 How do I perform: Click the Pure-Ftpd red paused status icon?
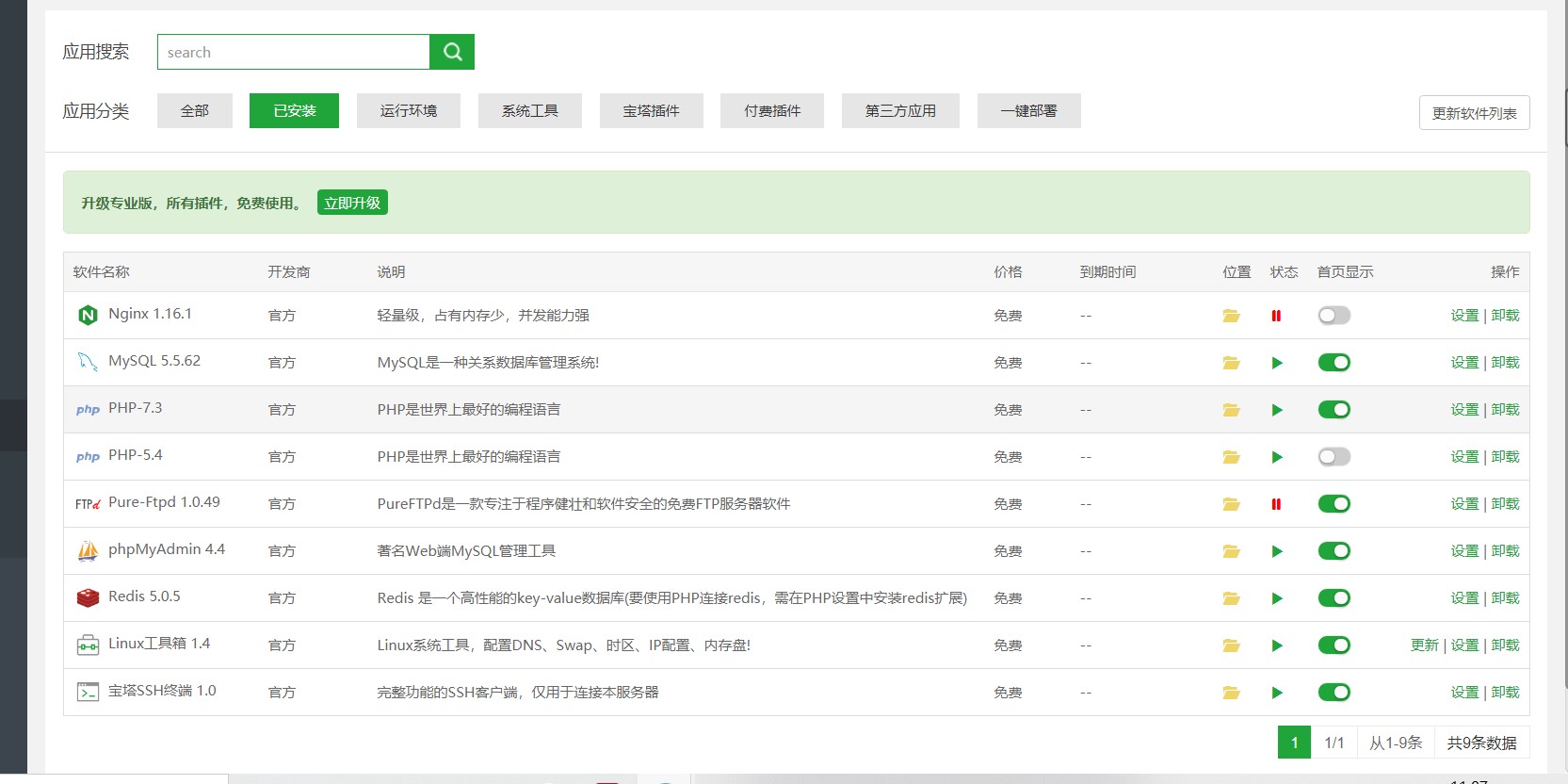coord(1276,504)
